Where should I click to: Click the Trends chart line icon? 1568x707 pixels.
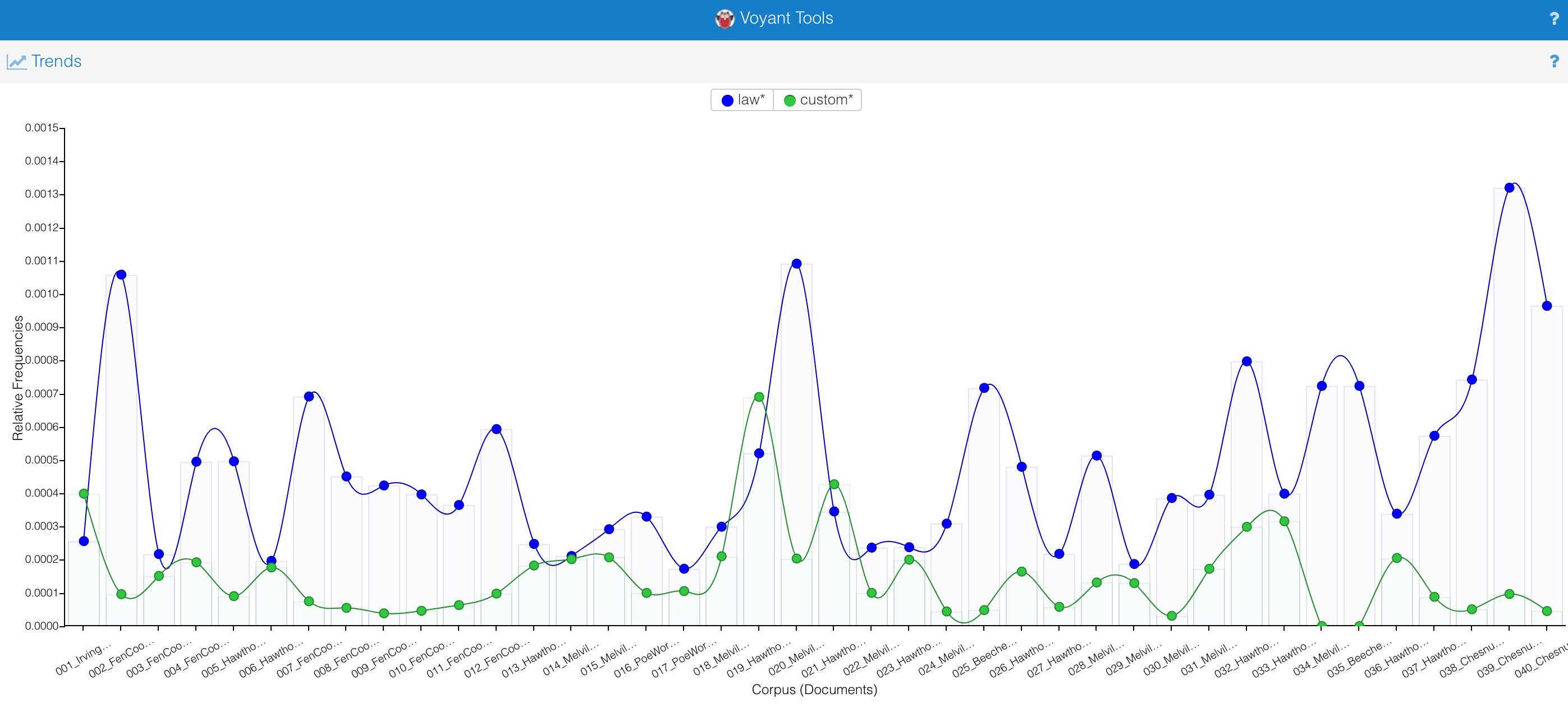tap(16, 62)
